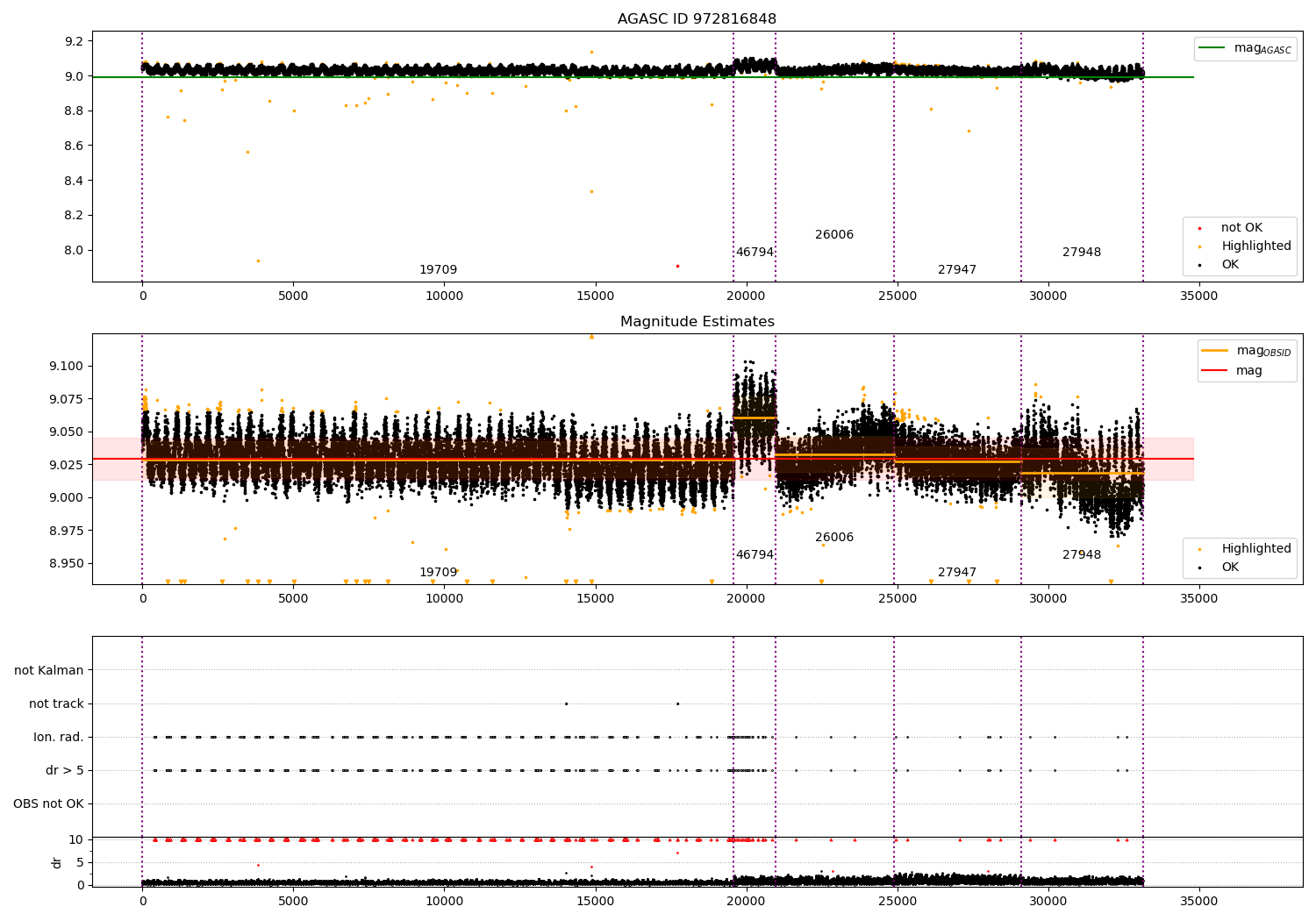Image resolution: width=1316 pixels, height=921 pixels.
Task: Click the 35000 x-axis tick of bottom plot
Action: [x=1199, y=901]
